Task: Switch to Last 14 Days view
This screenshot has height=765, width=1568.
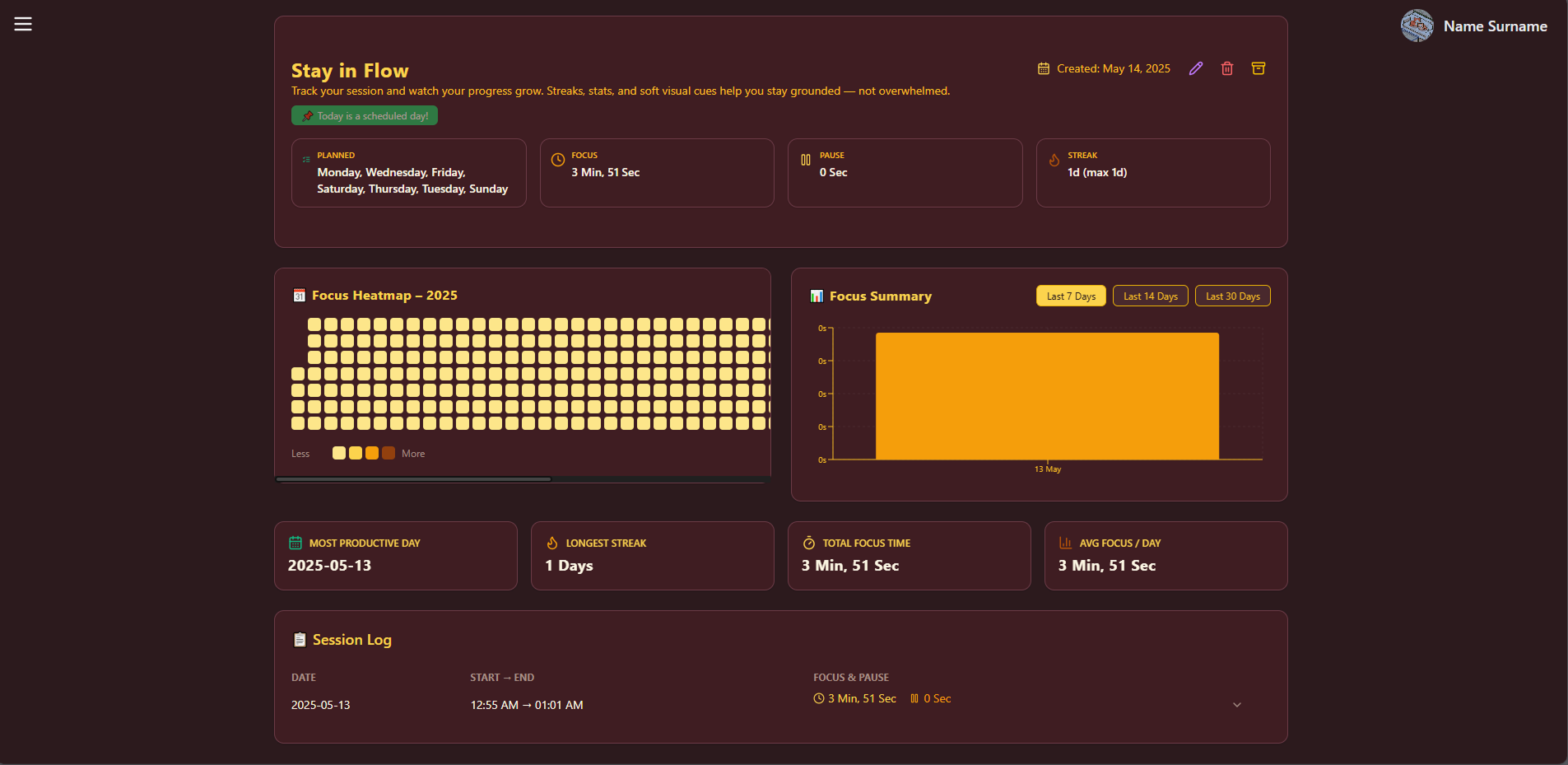Action: pos(1150,296)
